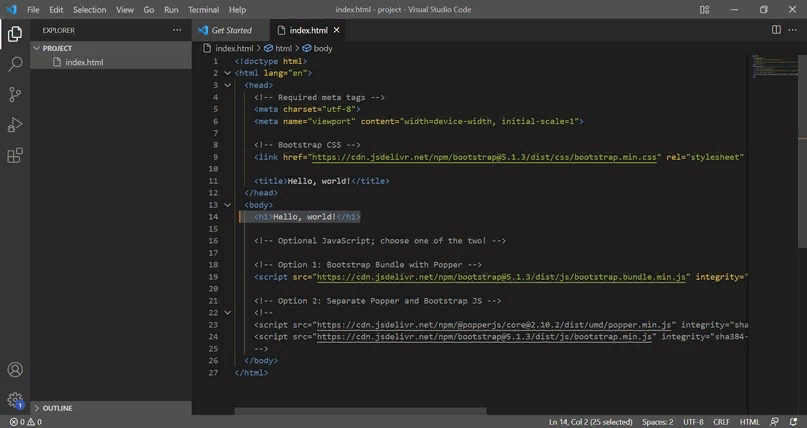Click the Customize Layout icon in title bar
The width and height of the screenshot is (807, 428).
tap(705, 9)
